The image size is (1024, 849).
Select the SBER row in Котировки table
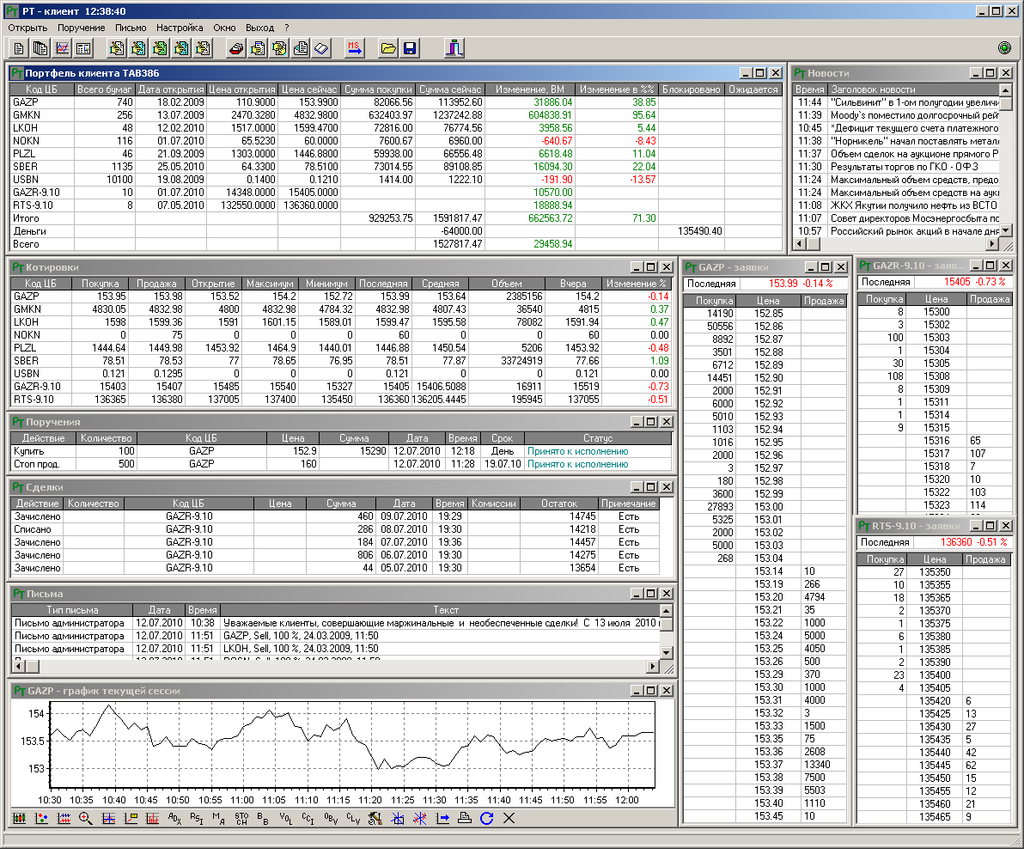tap(340, 360)
